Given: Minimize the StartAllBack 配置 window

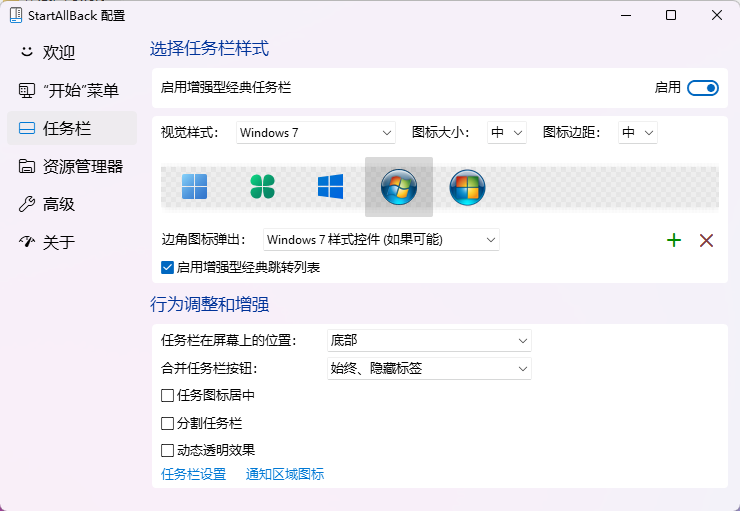Looking at the screenshot, I should (626, 15).
